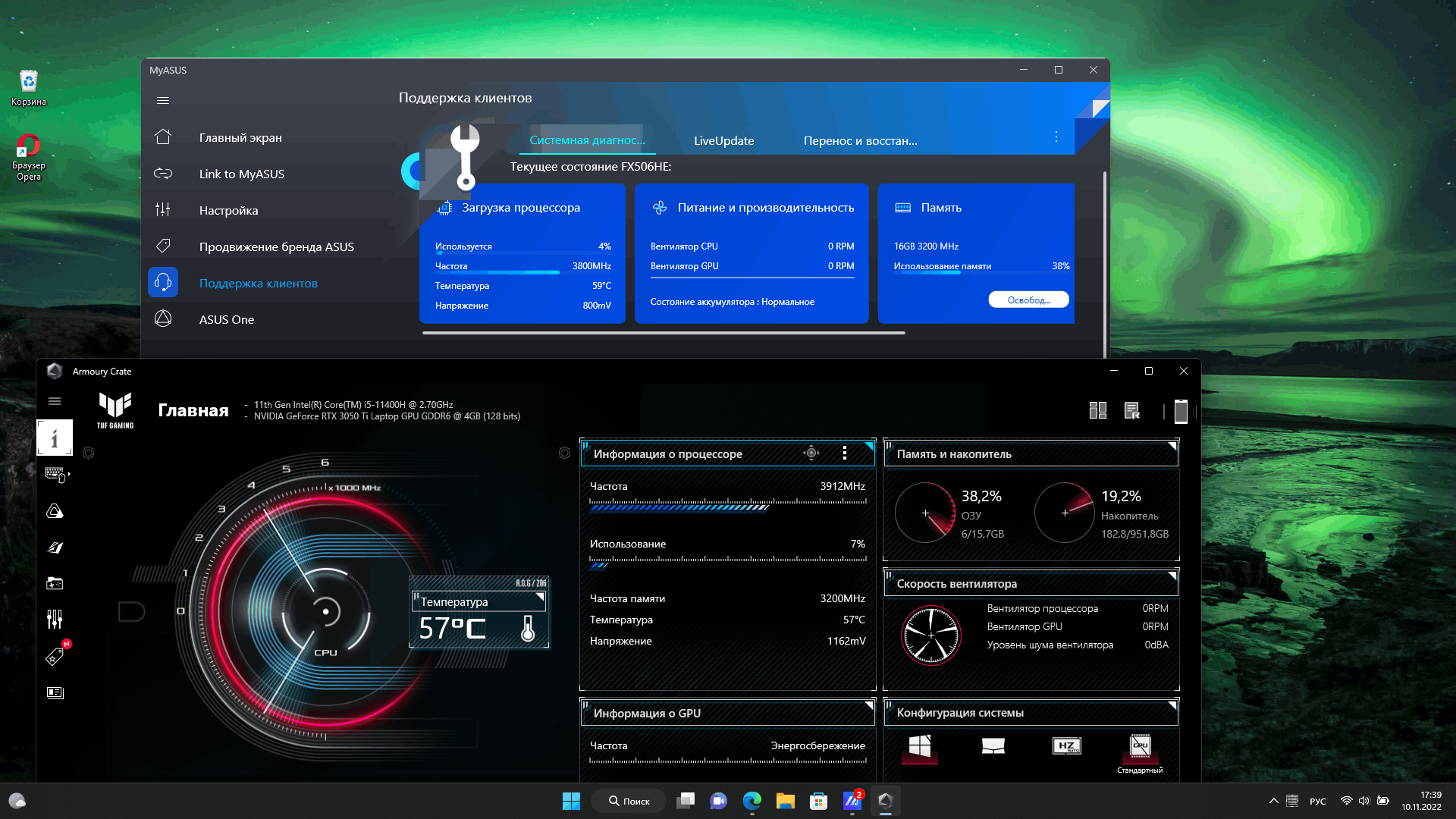Screen dimensions: 1456x819
Task: Open Microsoft Edge from taskbar
Action: click(x=752, y=801)
